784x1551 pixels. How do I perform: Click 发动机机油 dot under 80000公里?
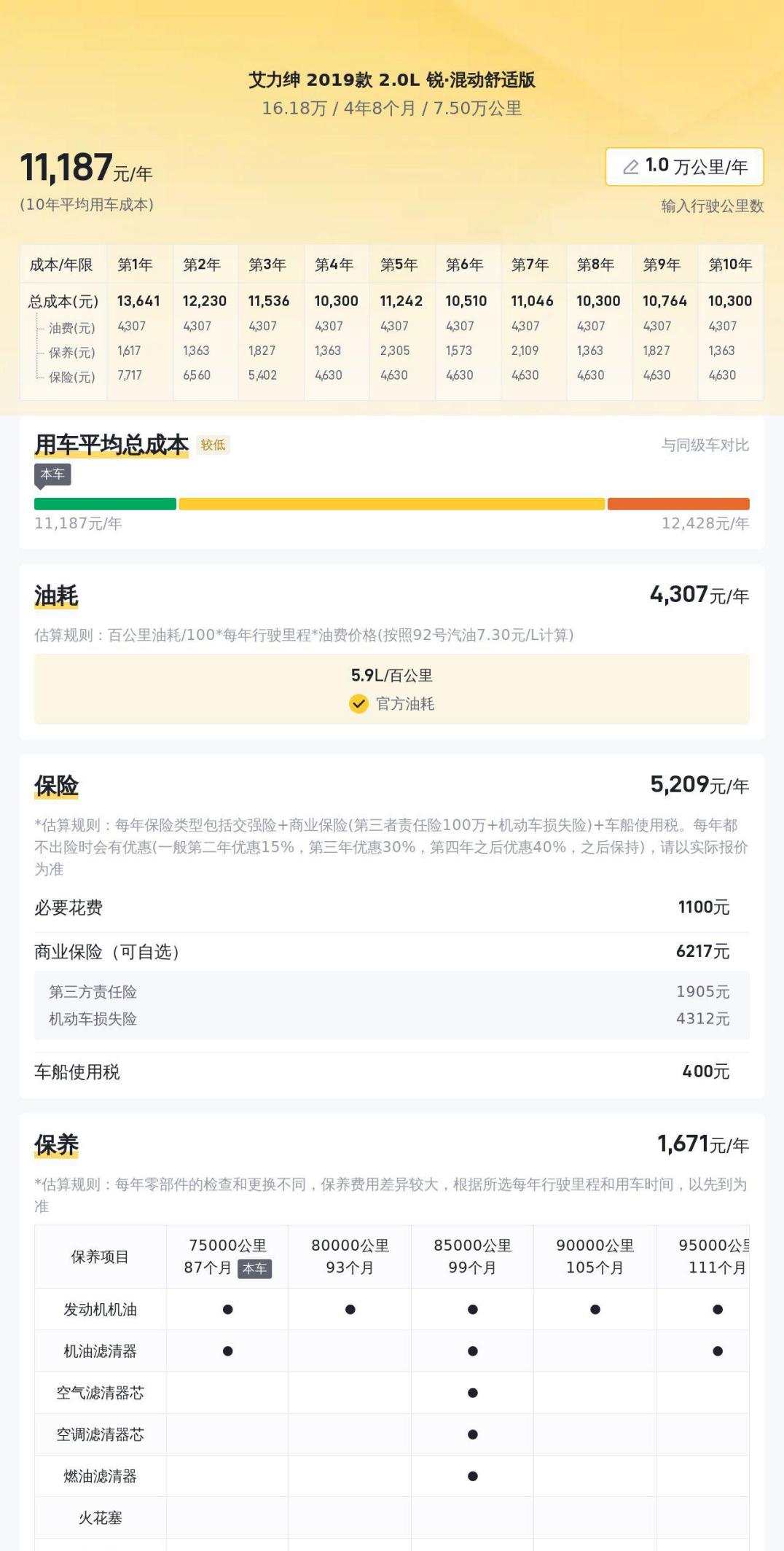click(x=350, y=1310)
